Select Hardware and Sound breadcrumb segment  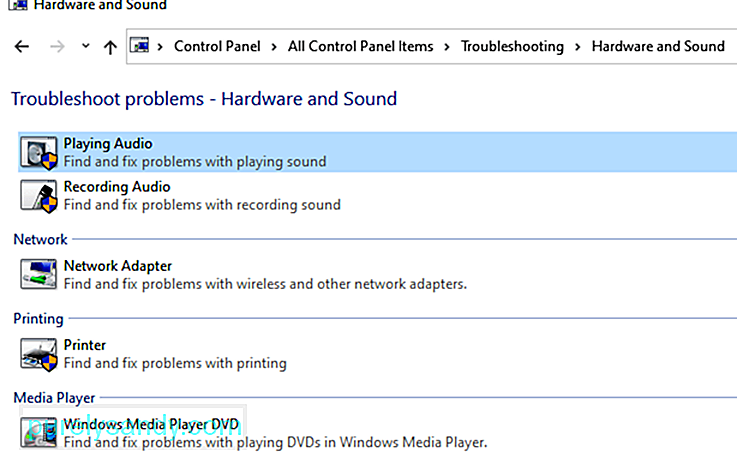point(658,46)
